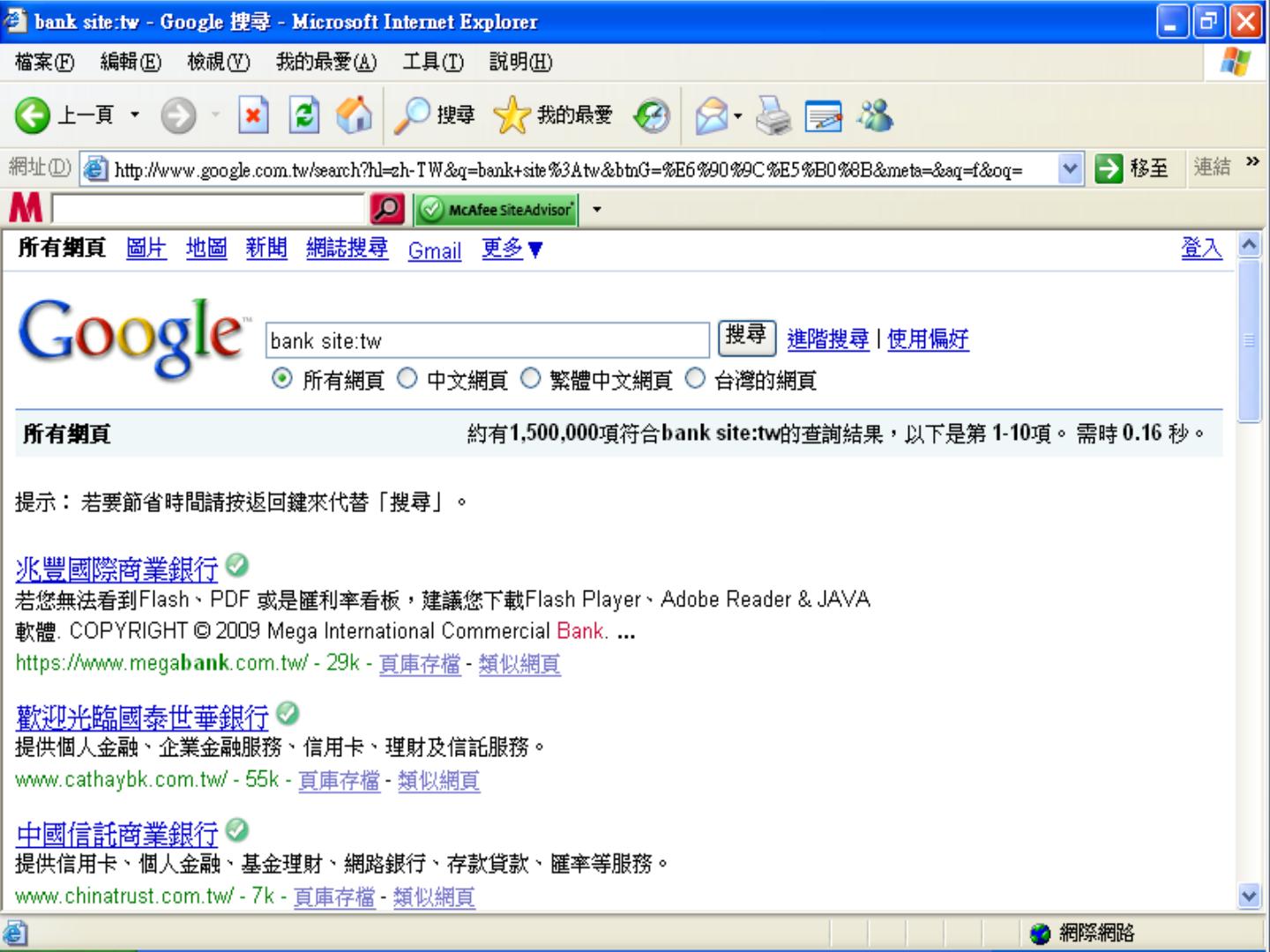Select the 中文網頁 radio button
Image resolution: width=1270 pixels, height=952 pixels.
click(407, 379)
